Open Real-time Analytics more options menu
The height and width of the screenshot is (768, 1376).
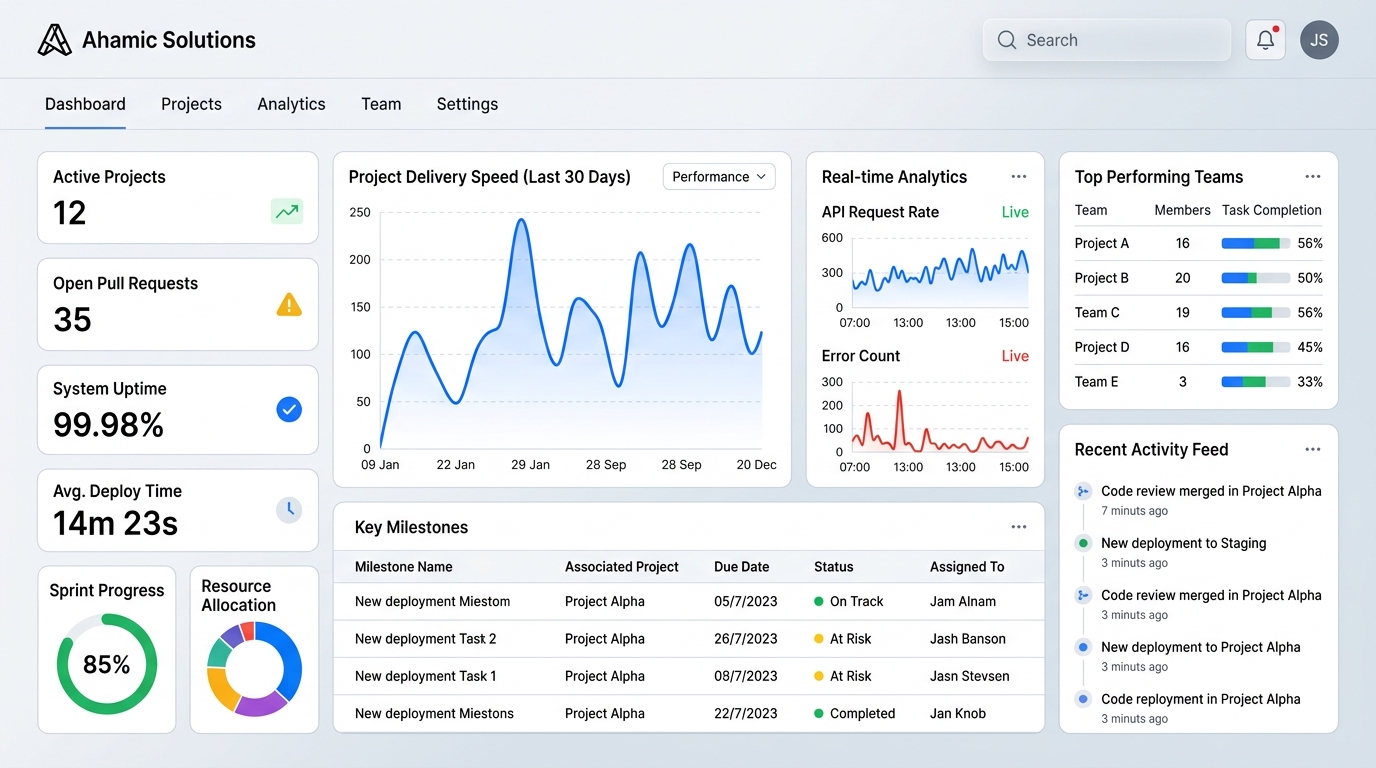click(1019, 177)
